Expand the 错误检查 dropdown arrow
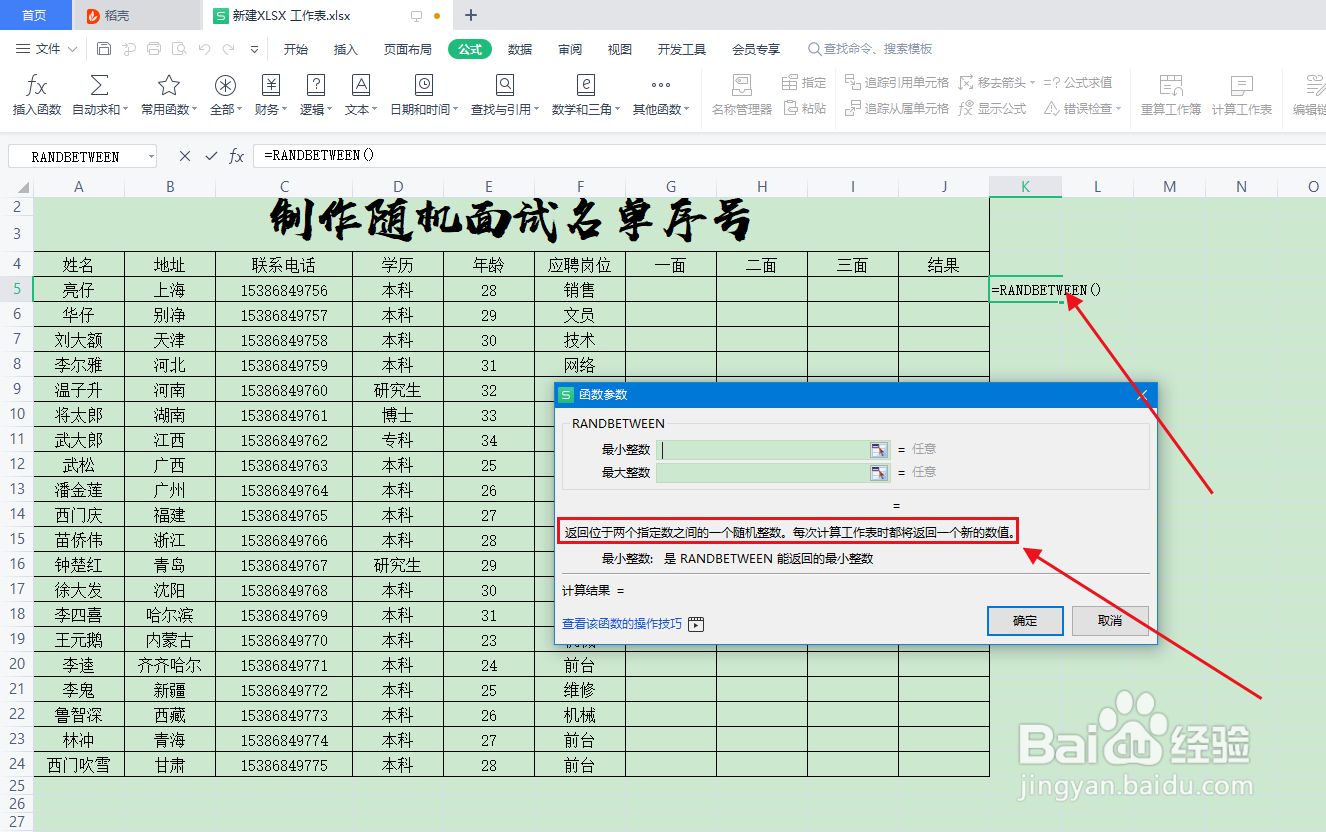The height and width of the screenshot is (832, 1326). [1118, 109]
